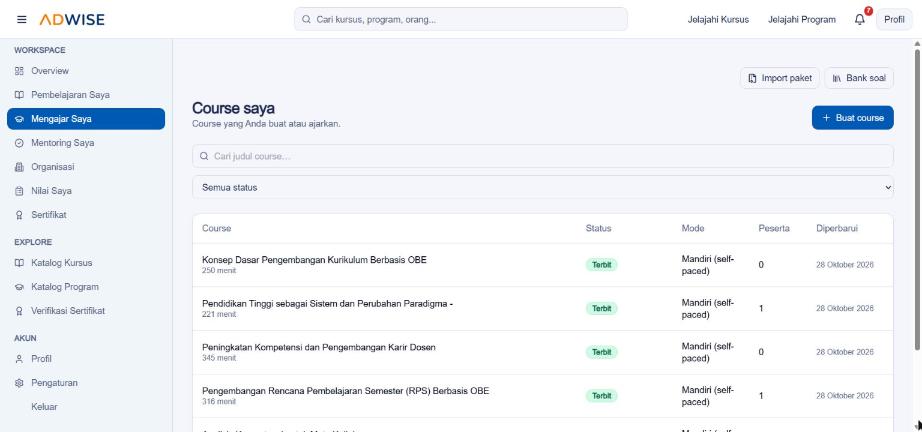Open Konsep Dasar Pengembangan Kurikulum Berbasis OBE
The image size is (922, 432).
point(315,260)
